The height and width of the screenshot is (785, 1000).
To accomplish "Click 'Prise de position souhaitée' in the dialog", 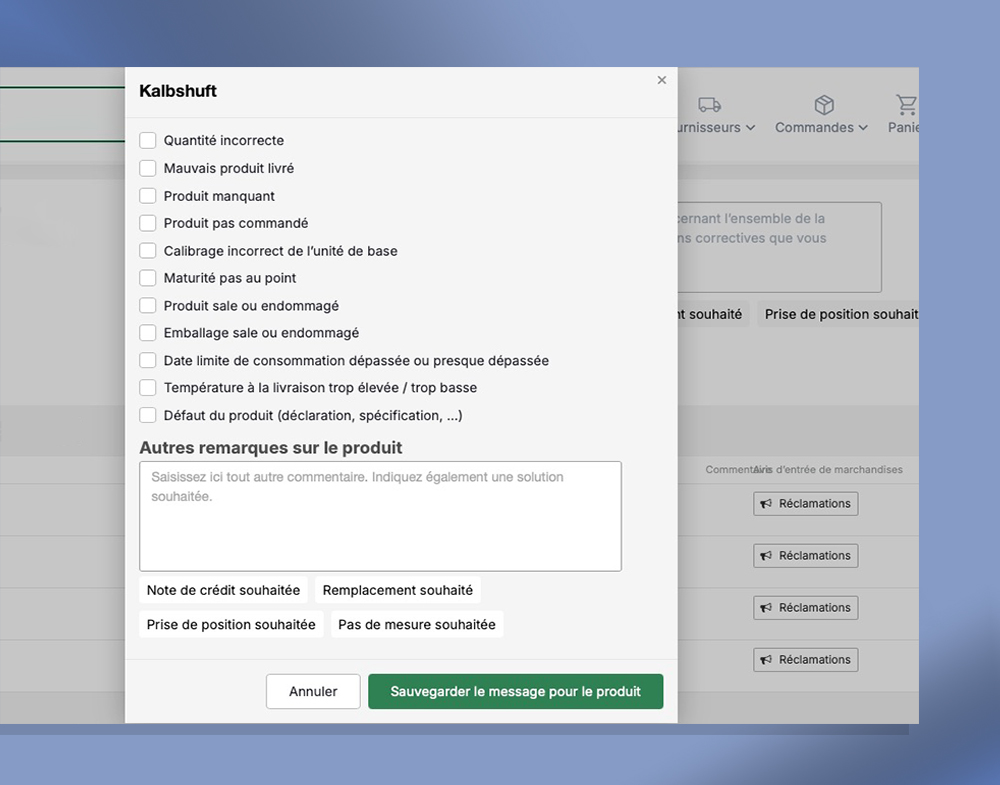I will (231, 625).
